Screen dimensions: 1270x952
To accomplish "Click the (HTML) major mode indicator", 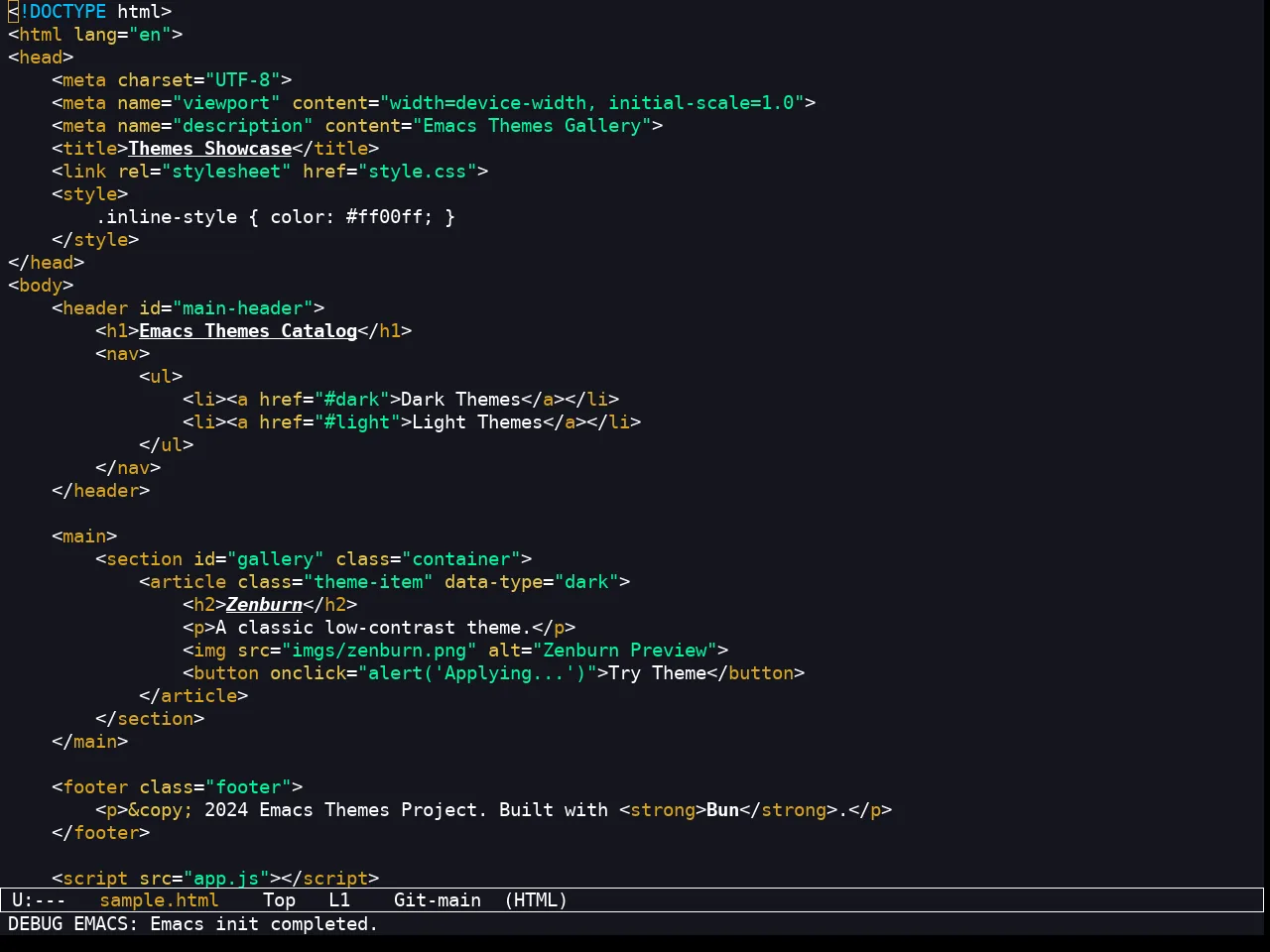I will click(x=536, y=900).
